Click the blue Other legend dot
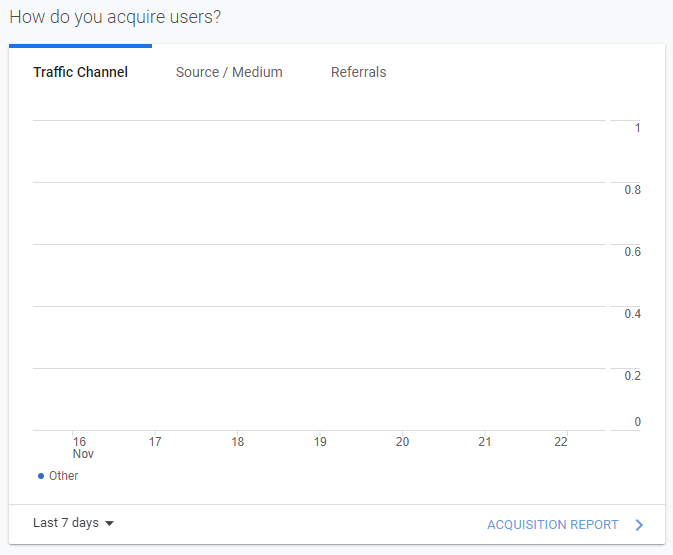 pos(41,476)
